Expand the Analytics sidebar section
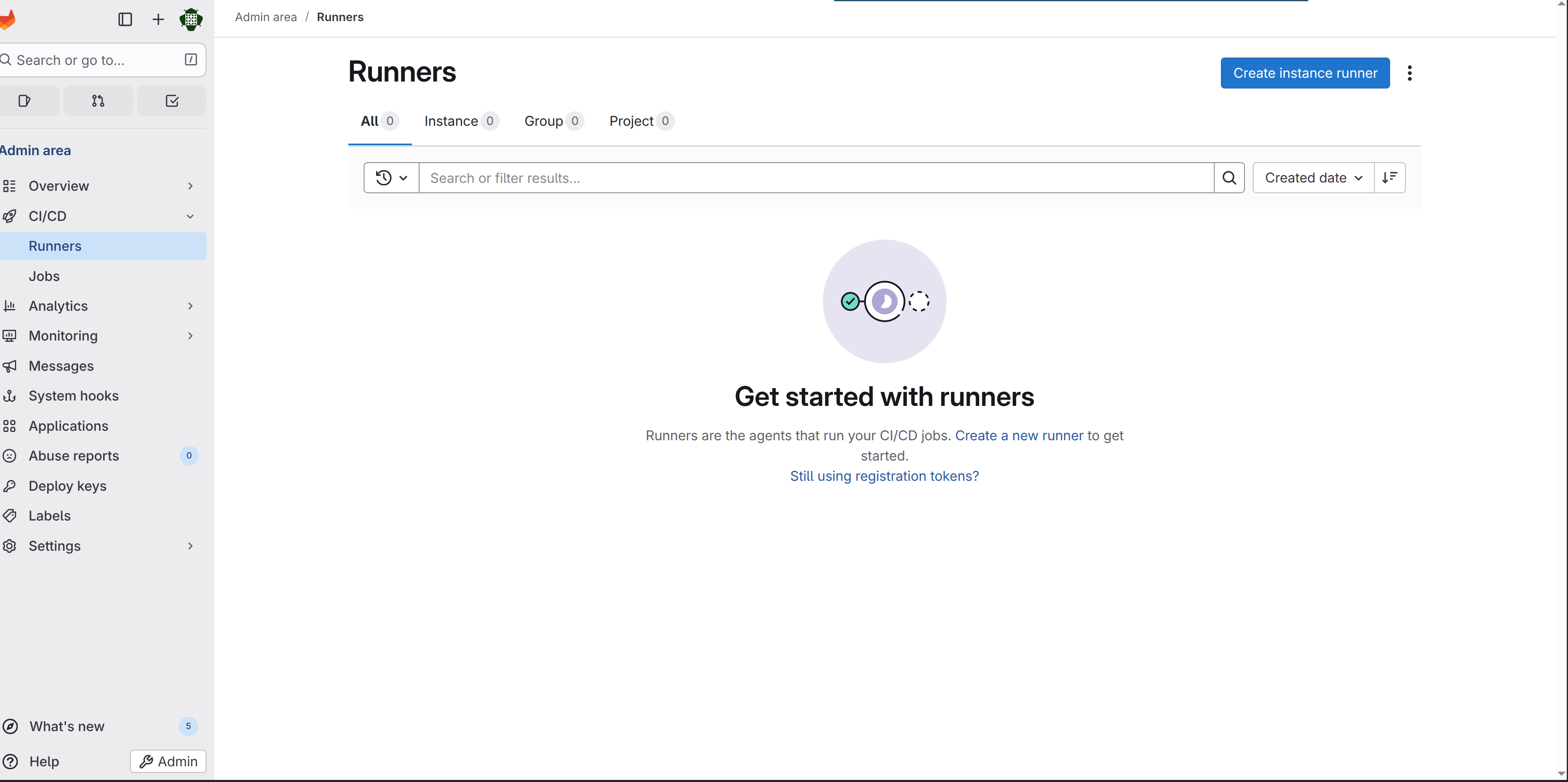This screenshot has width=1568, height=782. click(x=190, y=305)
